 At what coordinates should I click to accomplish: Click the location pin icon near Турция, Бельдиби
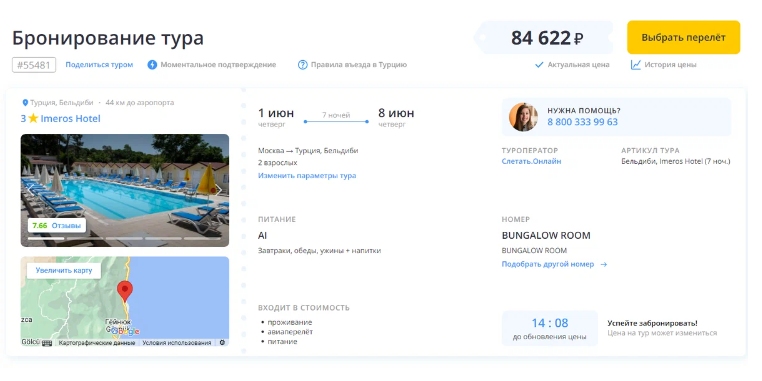coord(25,103)
